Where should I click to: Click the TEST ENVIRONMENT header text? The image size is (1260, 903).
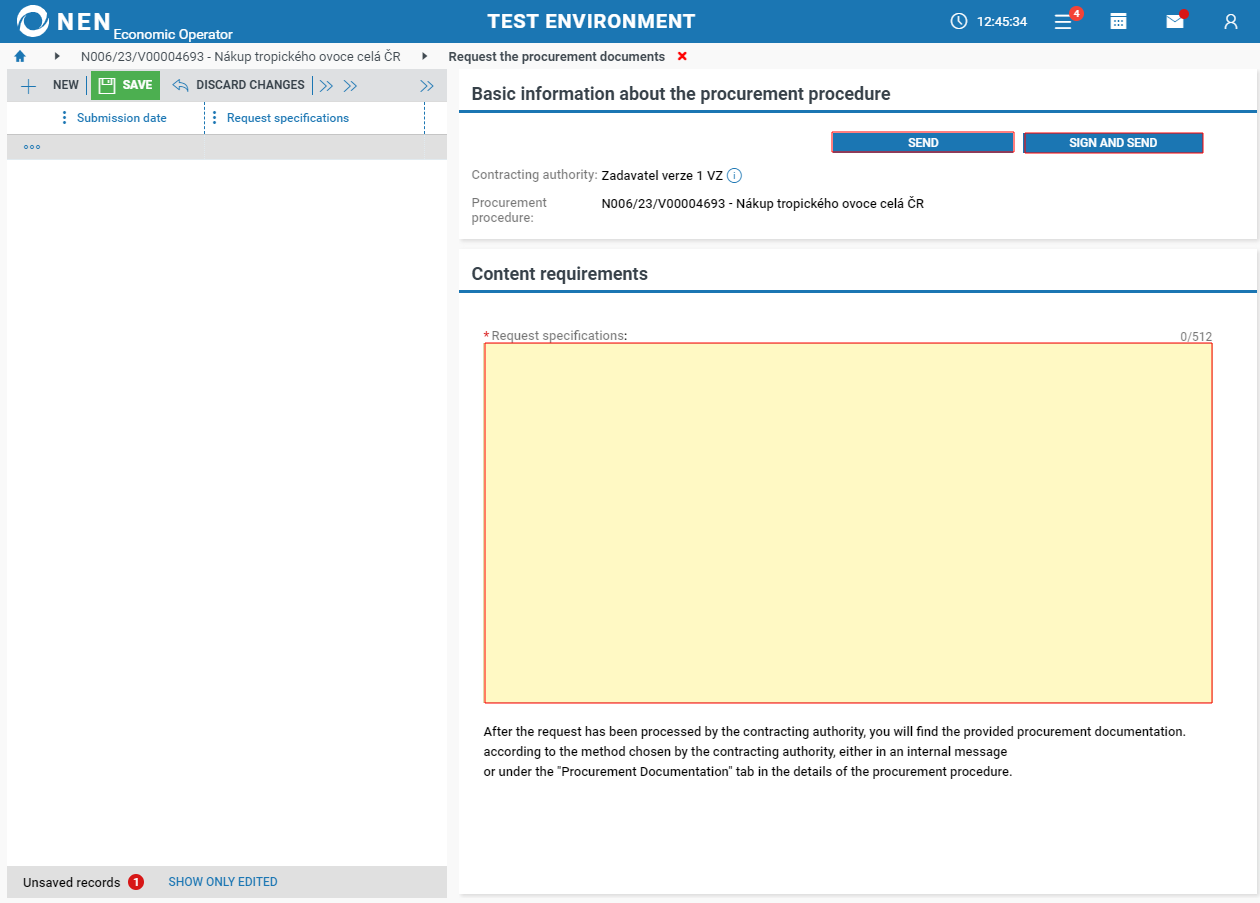coord(591,21)
